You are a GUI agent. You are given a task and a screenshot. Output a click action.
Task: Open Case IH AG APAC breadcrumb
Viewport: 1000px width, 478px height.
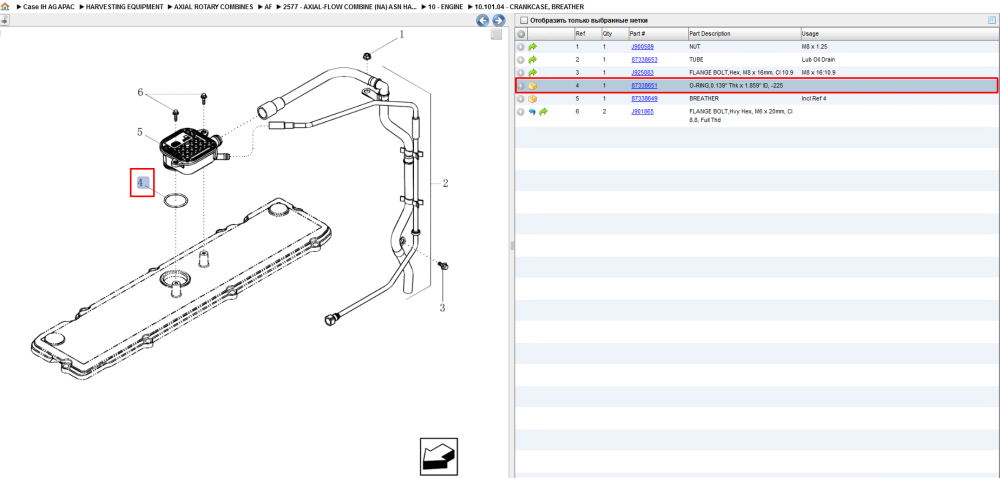pos(48,6)
